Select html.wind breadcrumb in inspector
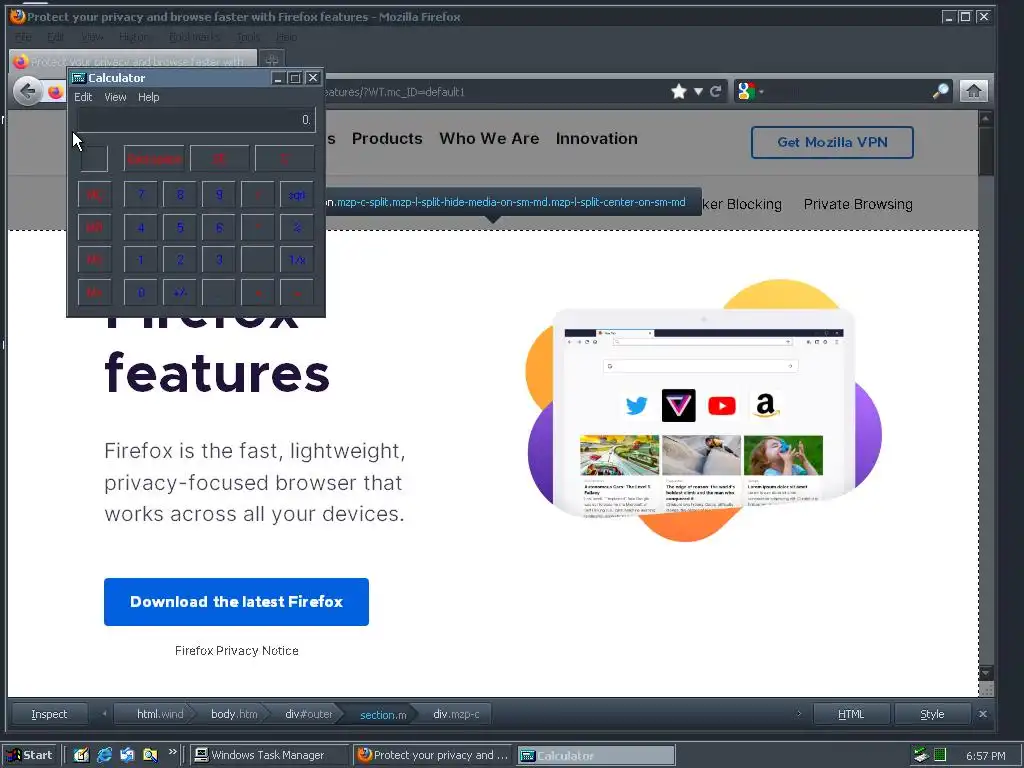Viewport: 1024px width, 768px height. [157, 714]
